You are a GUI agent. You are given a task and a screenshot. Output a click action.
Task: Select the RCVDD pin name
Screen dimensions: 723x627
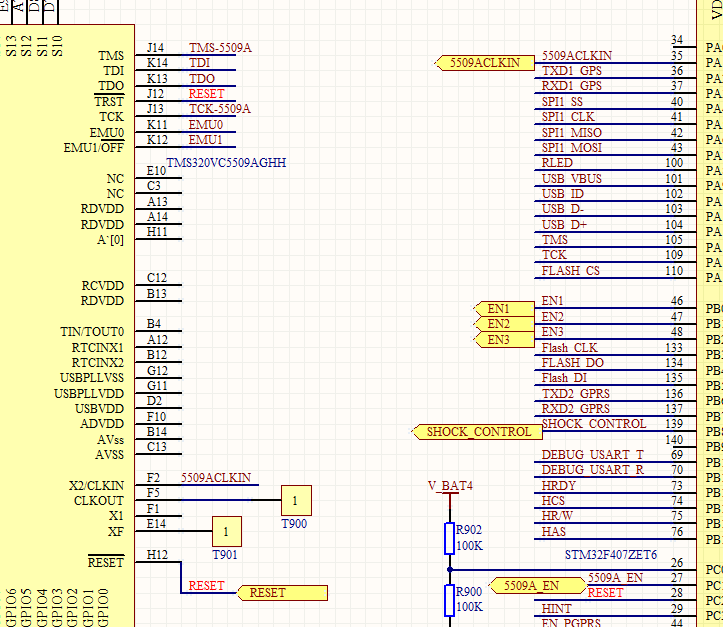103,286
